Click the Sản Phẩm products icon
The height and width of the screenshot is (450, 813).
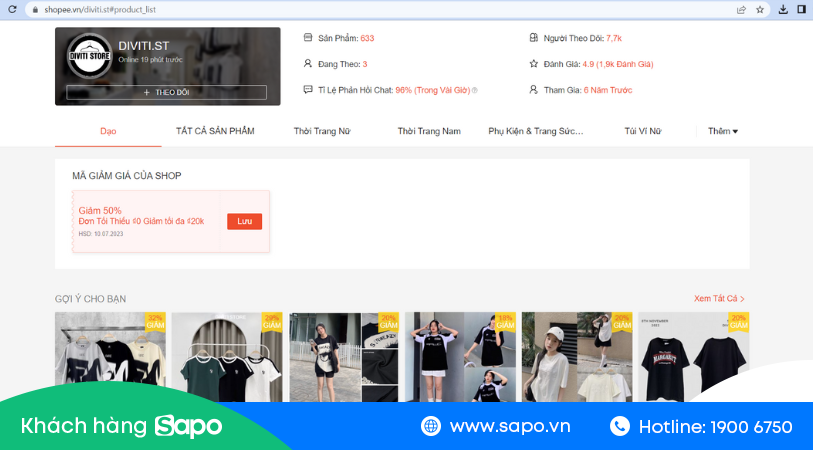[x=308, y=37]
